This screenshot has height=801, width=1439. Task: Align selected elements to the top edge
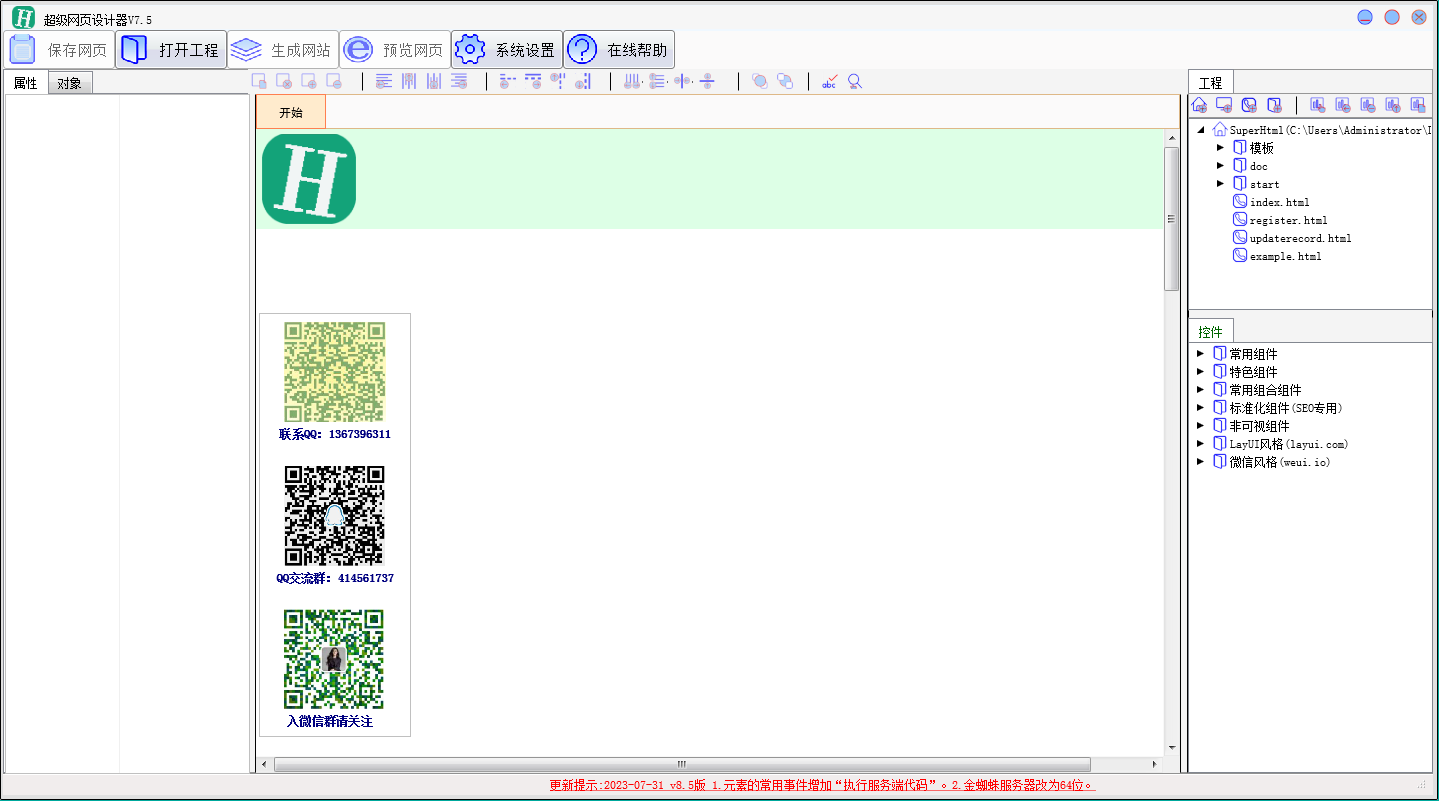[x=409, y=82]
